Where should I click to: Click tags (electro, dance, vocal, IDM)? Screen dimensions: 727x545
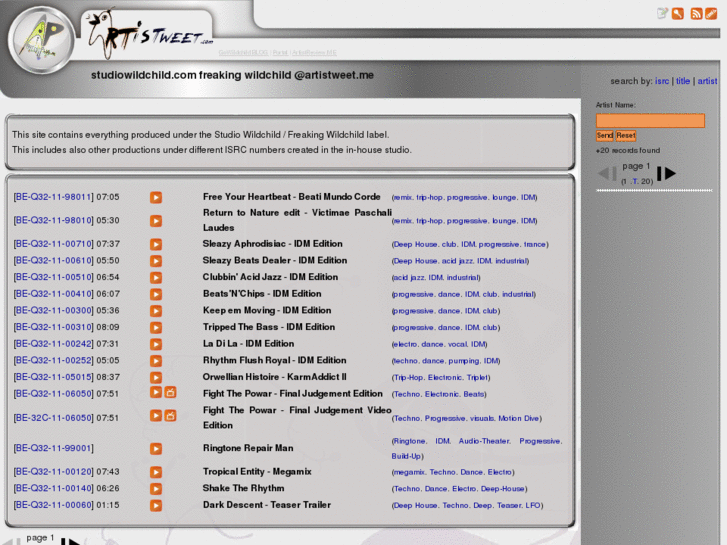[440, 345]
